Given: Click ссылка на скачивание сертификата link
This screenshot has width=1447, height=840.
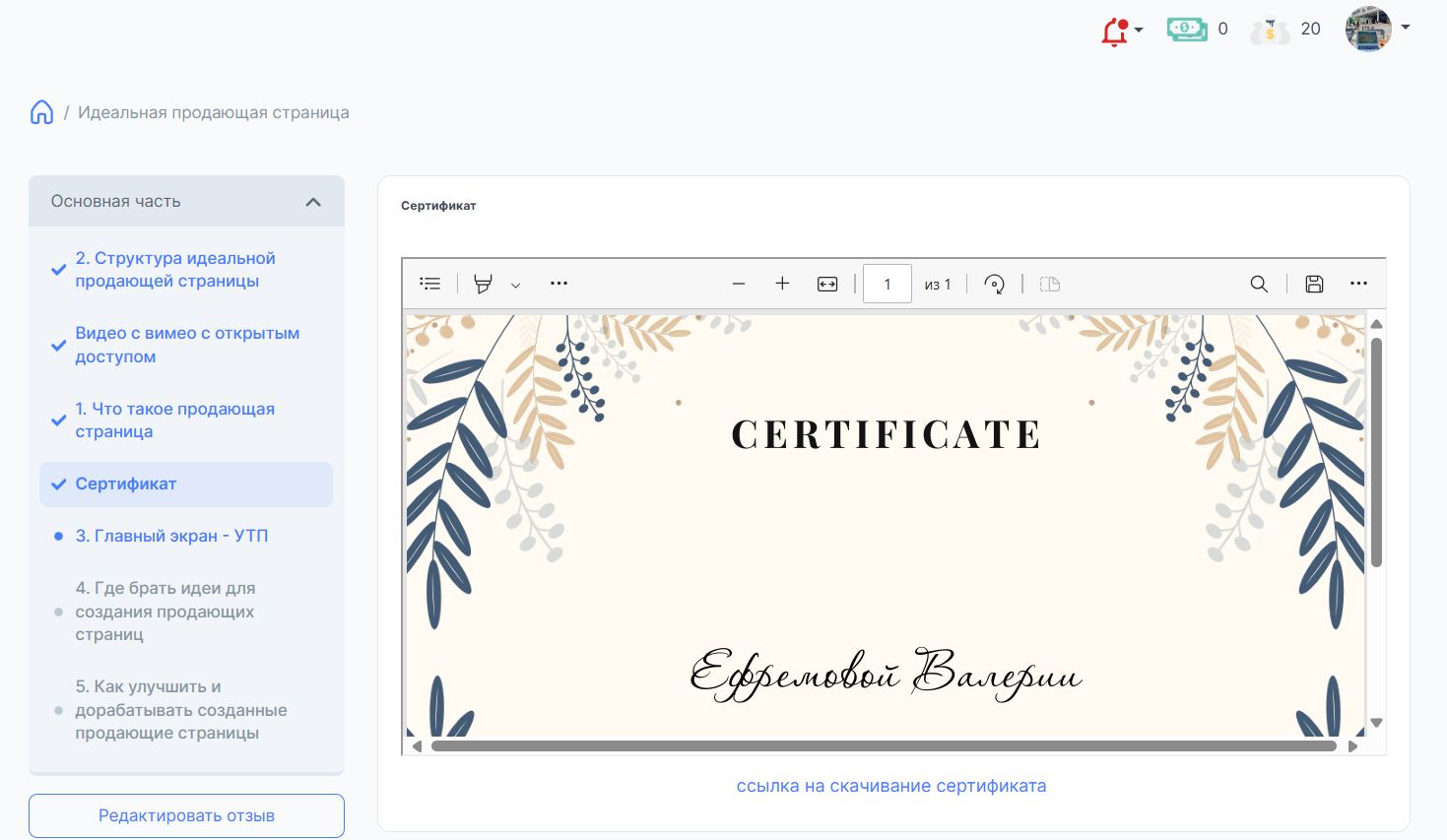Looking at the screenshot, I should 890,786.
